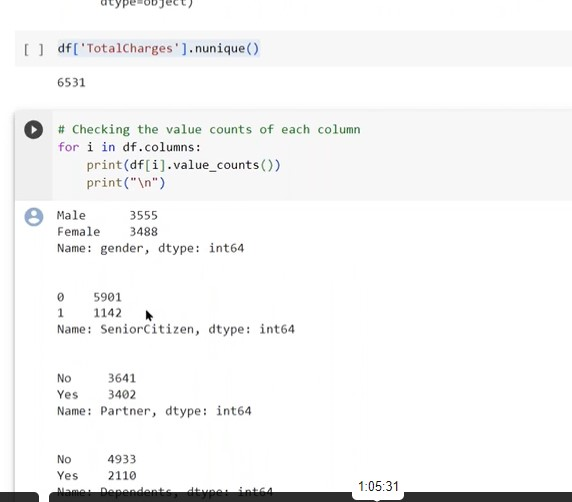Click the print(df[i].value_counts()) line
Image resolution: width=572 pixels, height=502 pixels.
point(183,165)
